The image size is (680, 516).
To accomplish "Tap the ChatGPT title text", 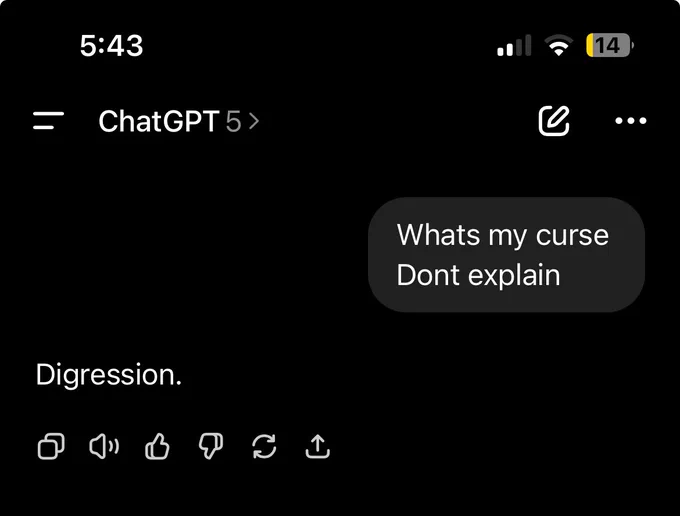I will pyautogui.click(x=158, y=122).
